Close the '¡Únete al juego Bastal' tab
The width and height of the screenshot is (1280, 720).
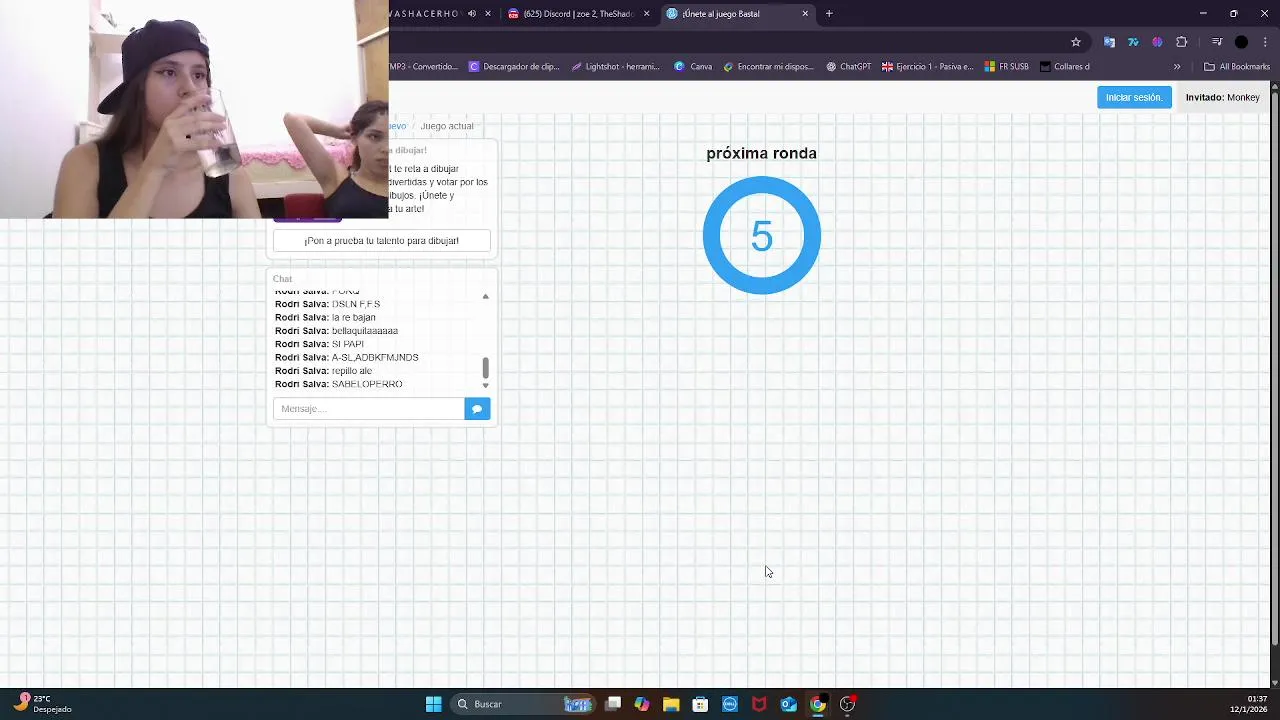click(805, 14)
